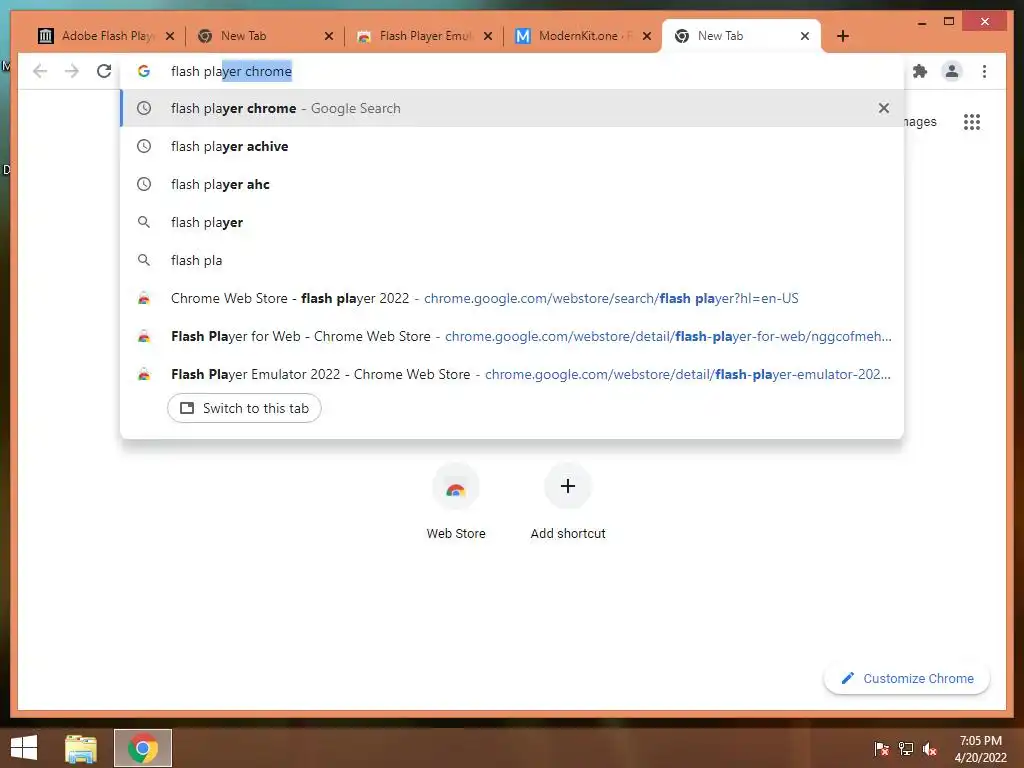Open the Flash Player for Web suggestion

[512, 336]
